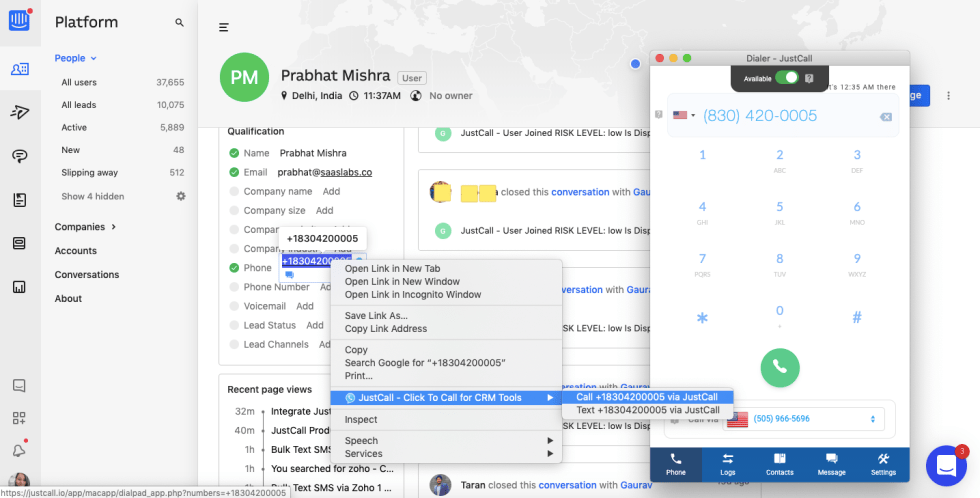Click the green call button in dialer
The width and height of the screenshot is (980, 498).
click(779, 367)
